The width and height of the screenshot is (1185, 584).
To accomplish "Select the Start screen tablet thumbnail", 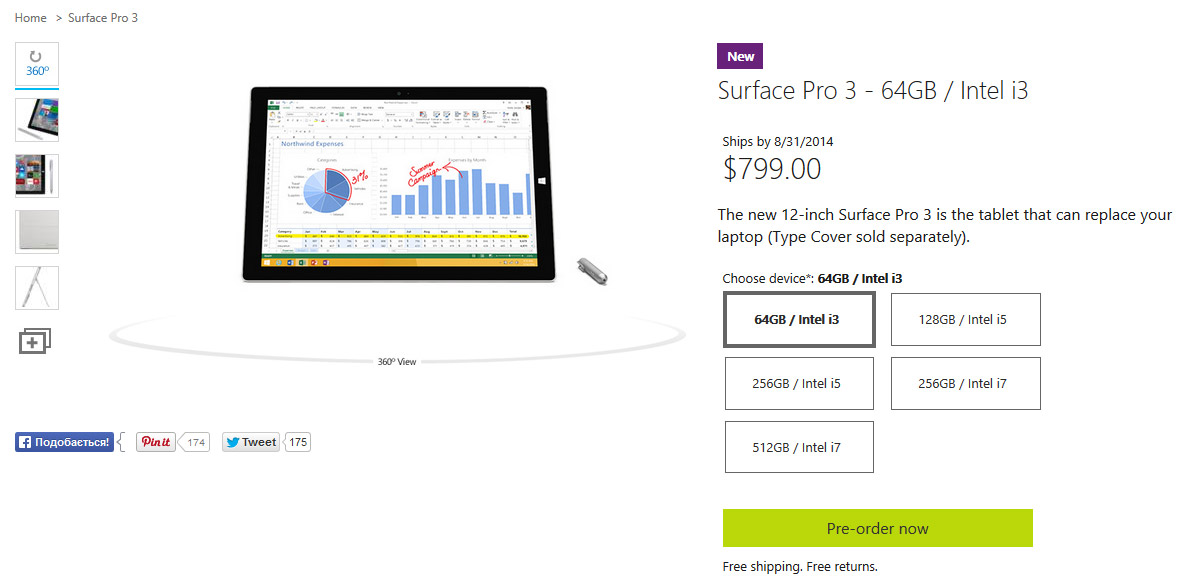I will click(37, 176).
